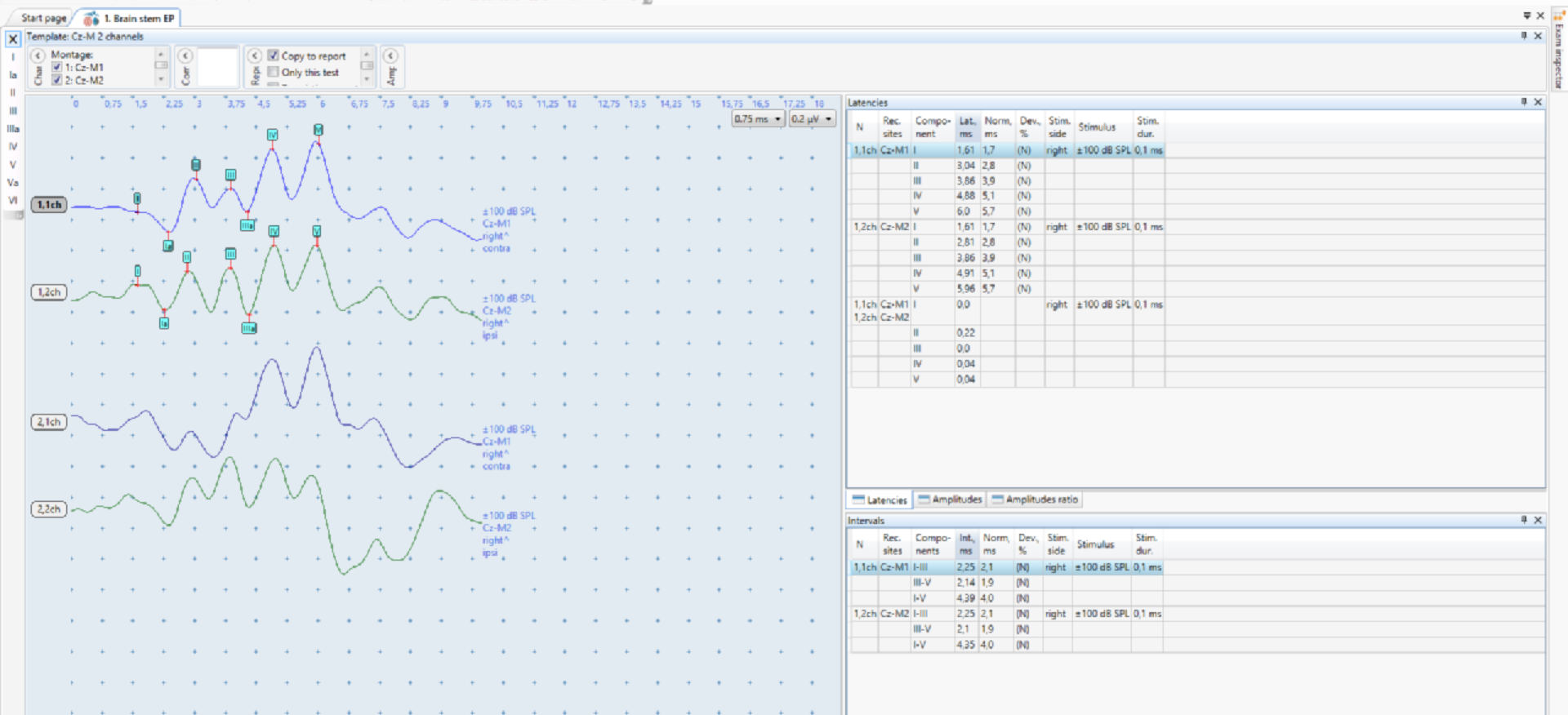Screen dimensions: 1568x715
Task: Toggle montage channel 2: Cz-M2 checkbox
Action: [57, 80]
